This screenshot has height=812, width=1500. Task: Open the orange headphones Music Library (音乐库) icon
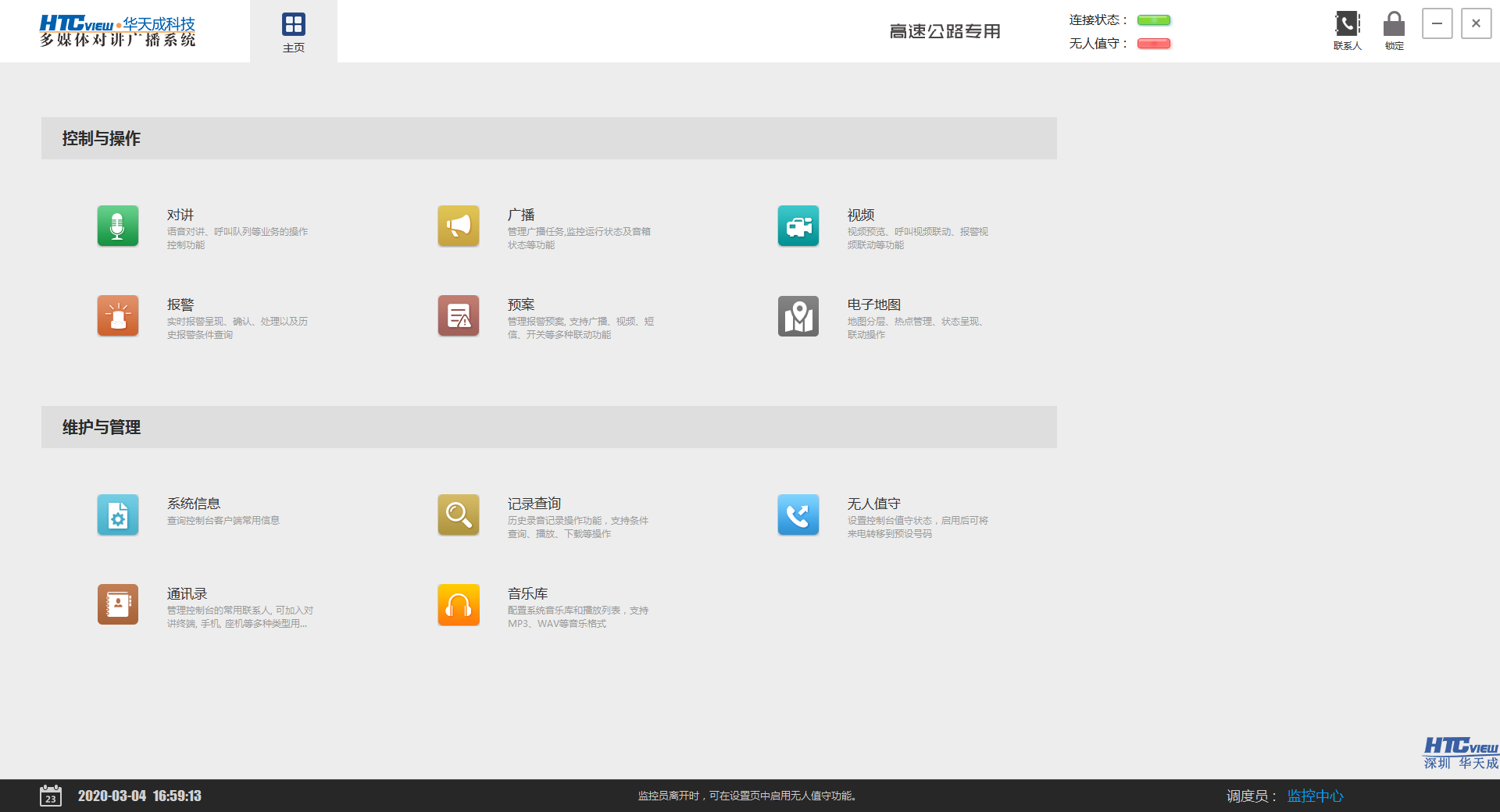(x=459, y=604)
